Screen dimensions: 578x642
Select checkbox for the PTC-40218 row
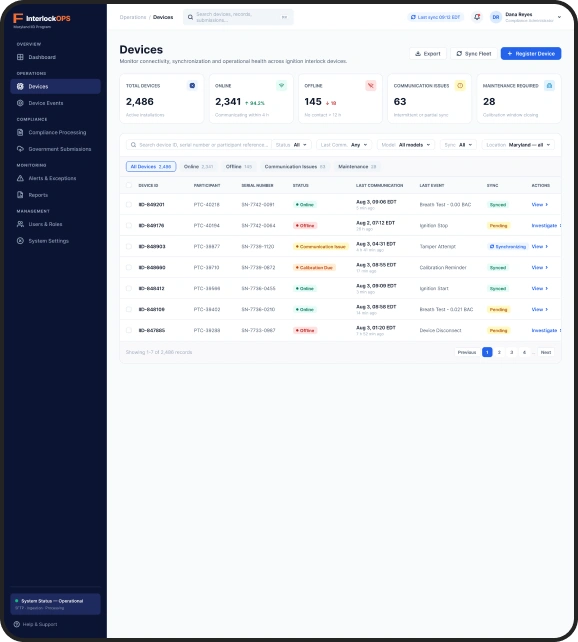click(129, 204)
